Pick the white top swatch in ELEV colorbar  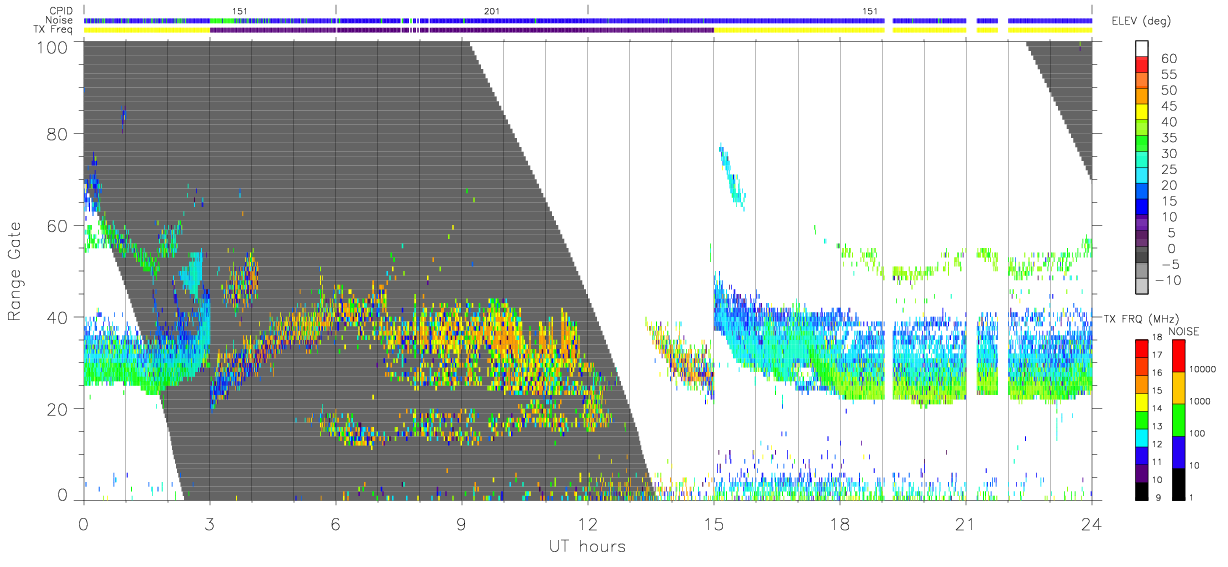pos(1143,50)
